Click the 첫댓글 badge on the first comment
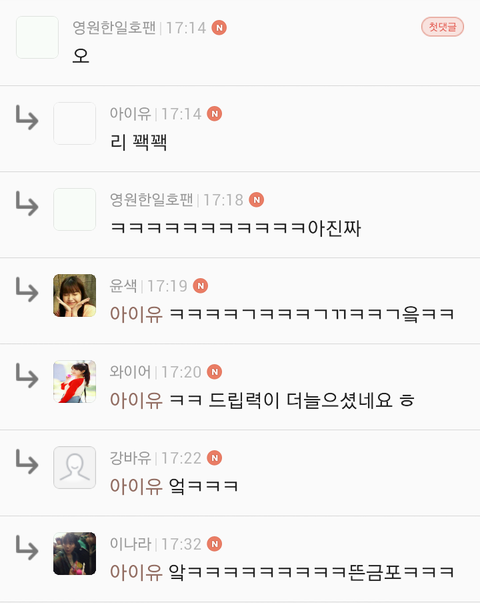This screenshot has width=480, height=603. (x=442, y=27)
